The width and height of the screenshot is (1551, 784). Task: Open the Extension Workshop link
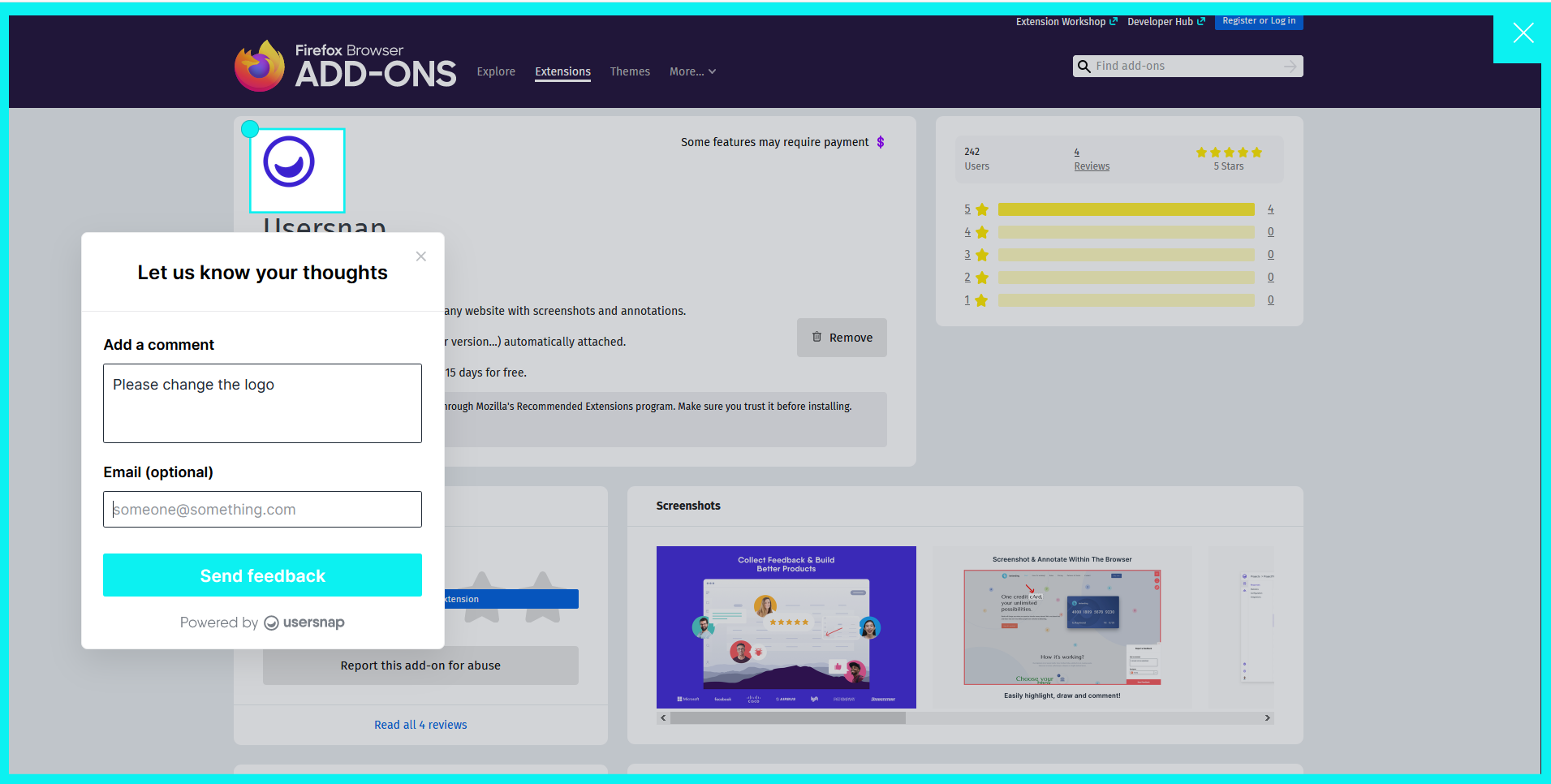[x=1066, y=22]
